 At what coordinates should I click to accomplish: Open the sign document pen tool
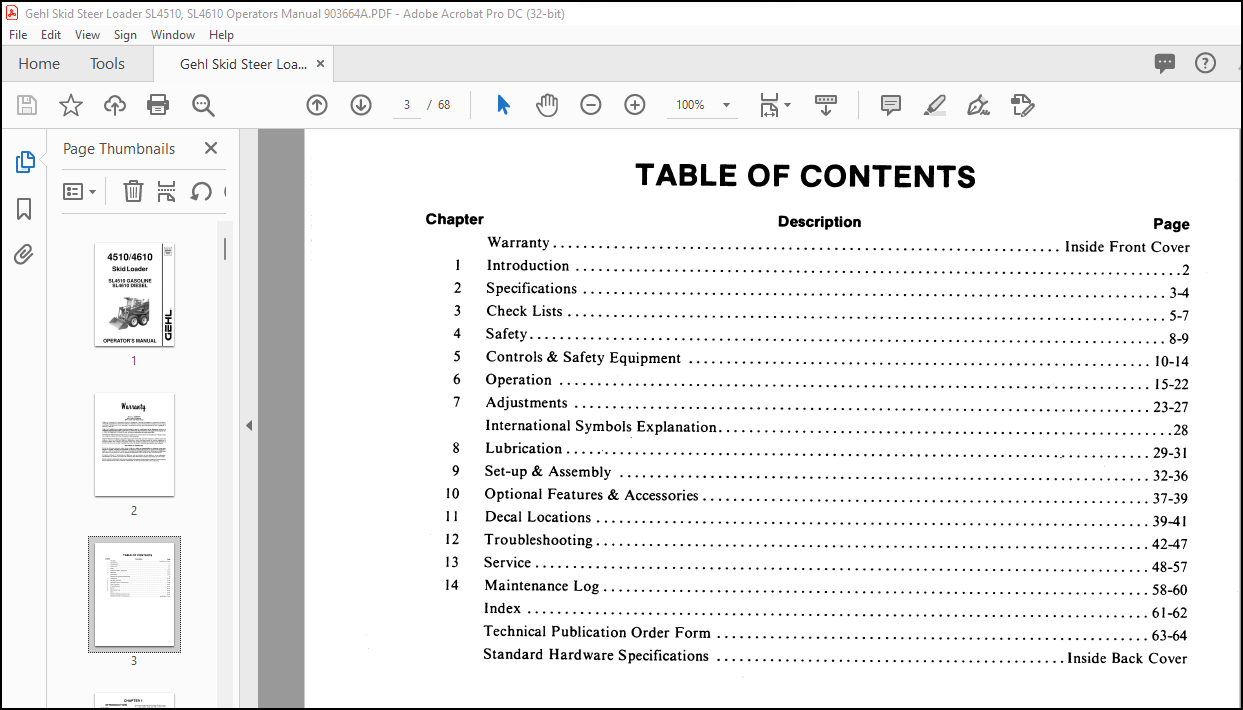coord(979,105)
